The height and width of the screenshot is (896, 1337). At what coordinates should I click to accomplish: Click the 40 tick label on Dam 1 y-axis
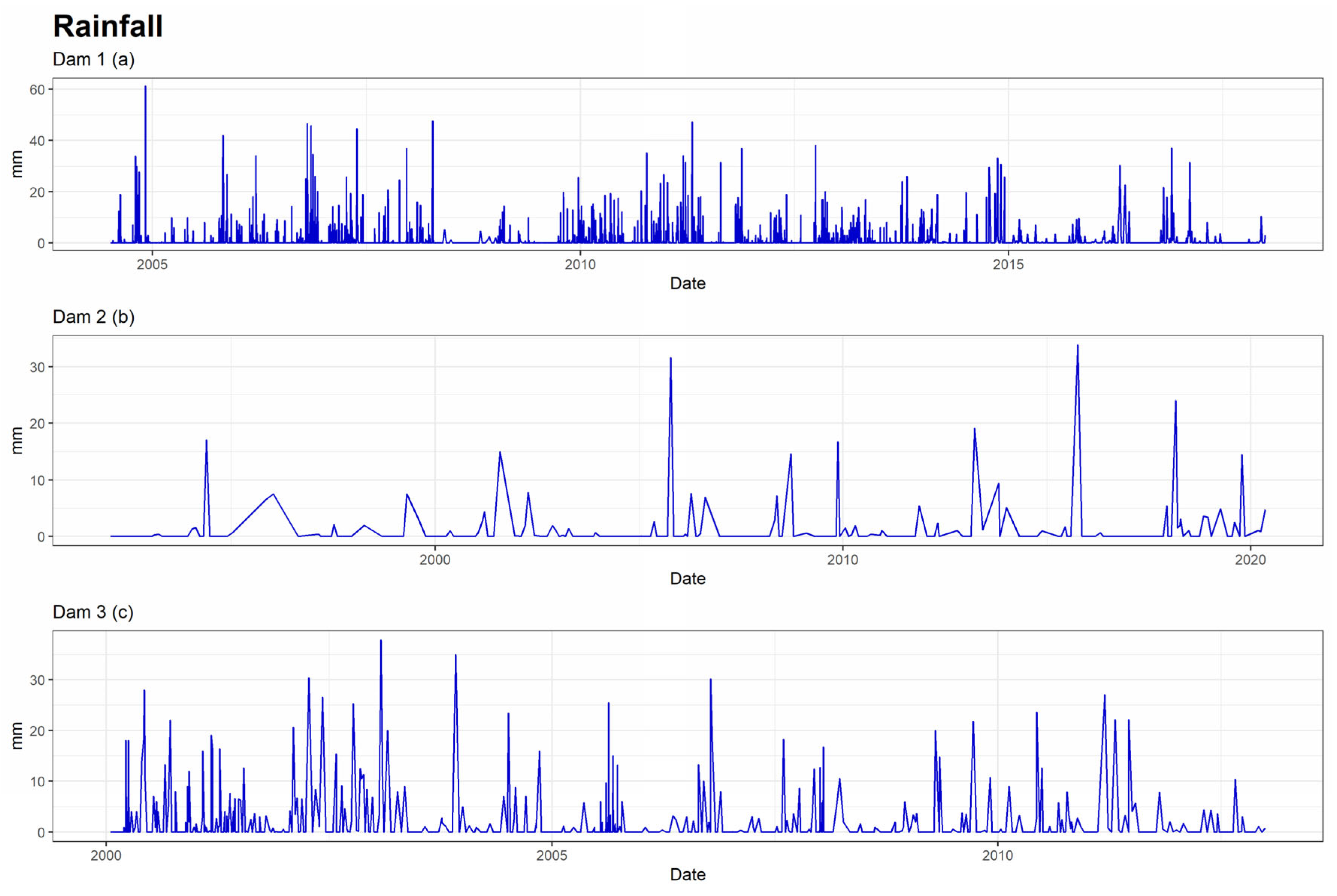tap(37, 140)
